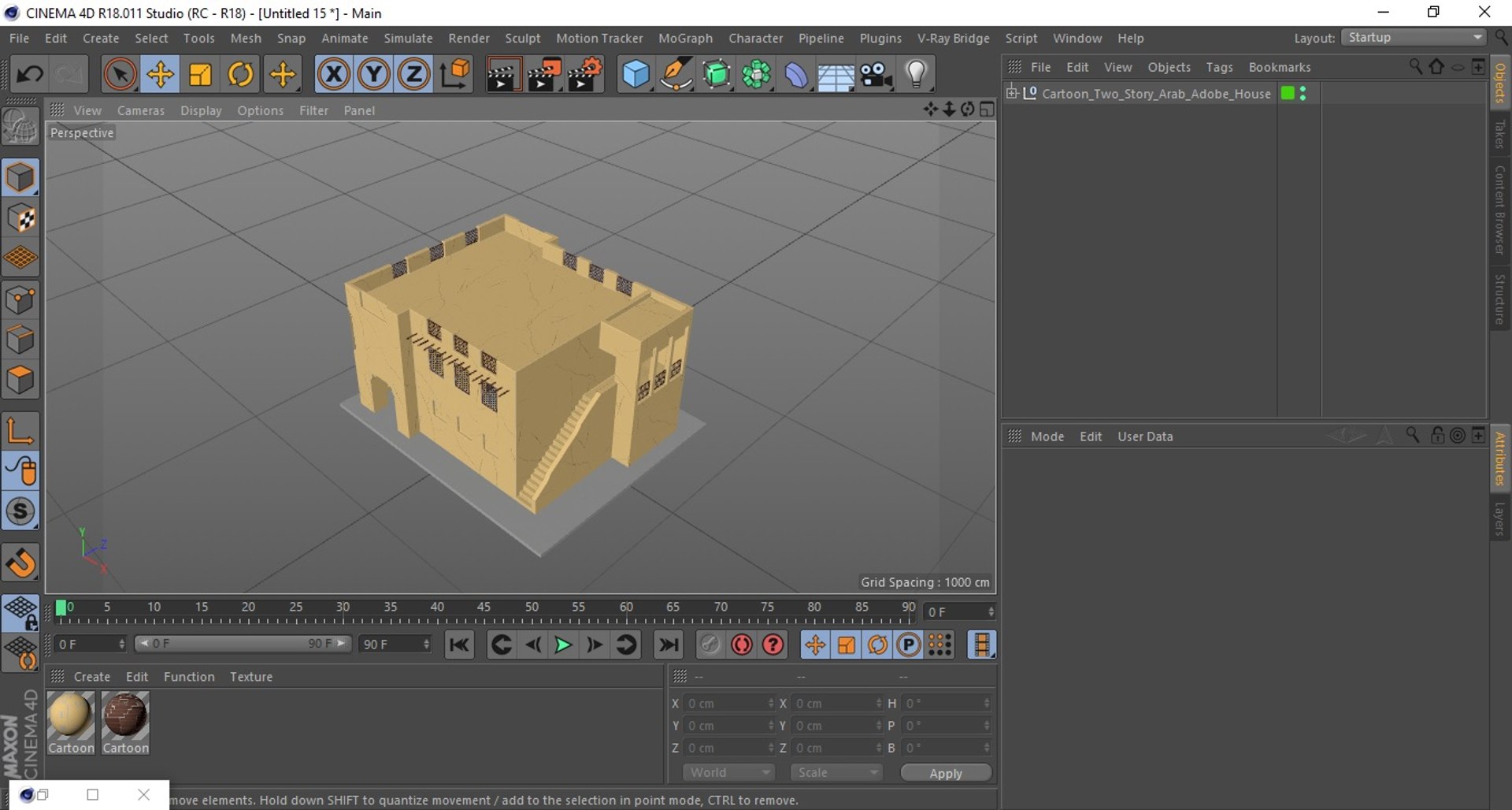The image size is (1512, 810).
Task: Select the brick Cartoon material
Action: (125, 723)
